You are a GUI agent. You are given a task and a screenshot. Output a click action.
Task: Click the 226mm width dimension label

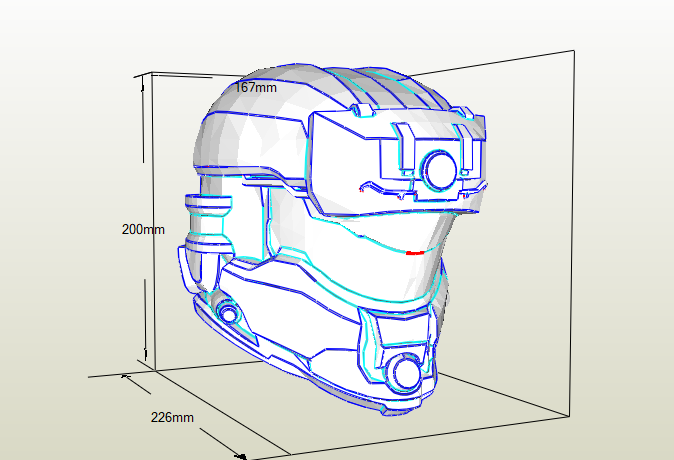172,417
